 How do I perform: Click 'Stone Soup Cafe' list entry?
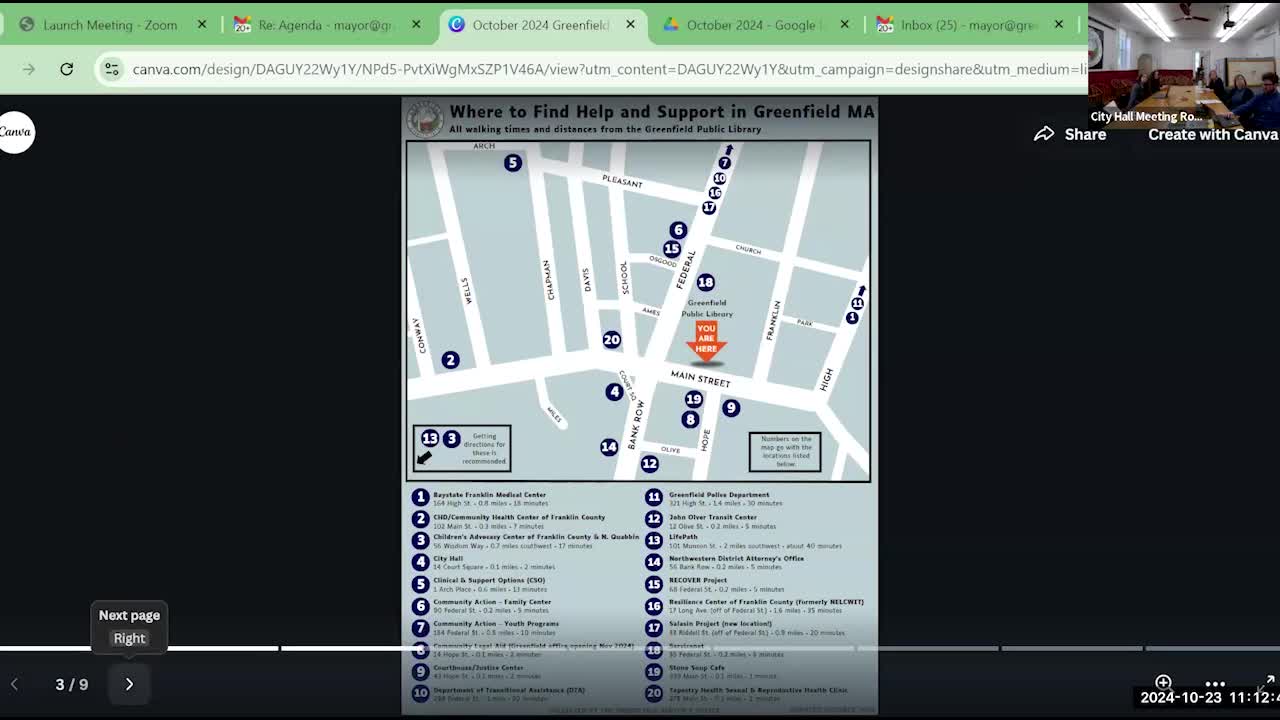697,667
